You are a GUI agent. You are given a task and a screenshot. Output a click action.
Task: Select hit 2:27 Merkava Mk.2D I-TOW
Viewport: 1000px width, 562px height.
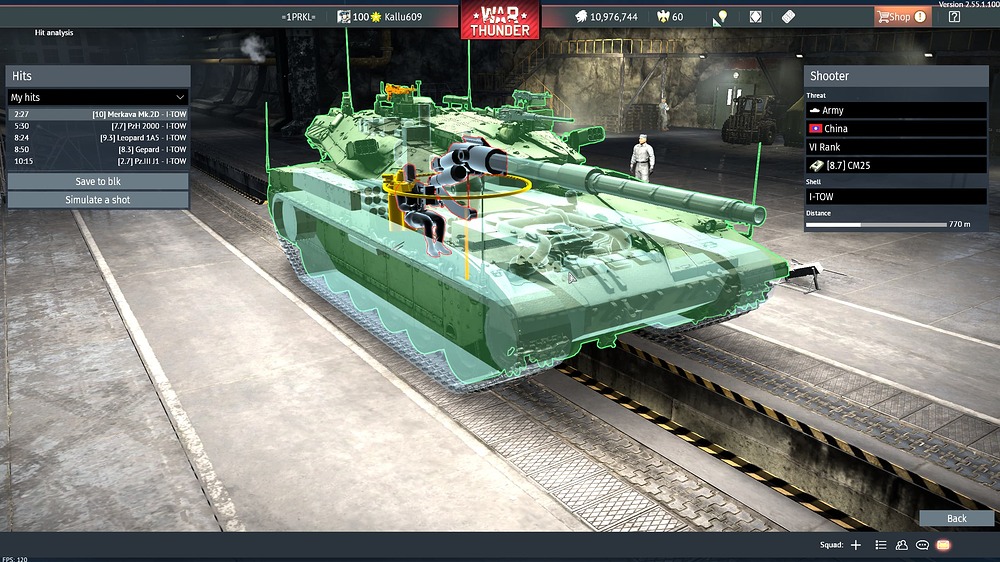tap(98, 114)
